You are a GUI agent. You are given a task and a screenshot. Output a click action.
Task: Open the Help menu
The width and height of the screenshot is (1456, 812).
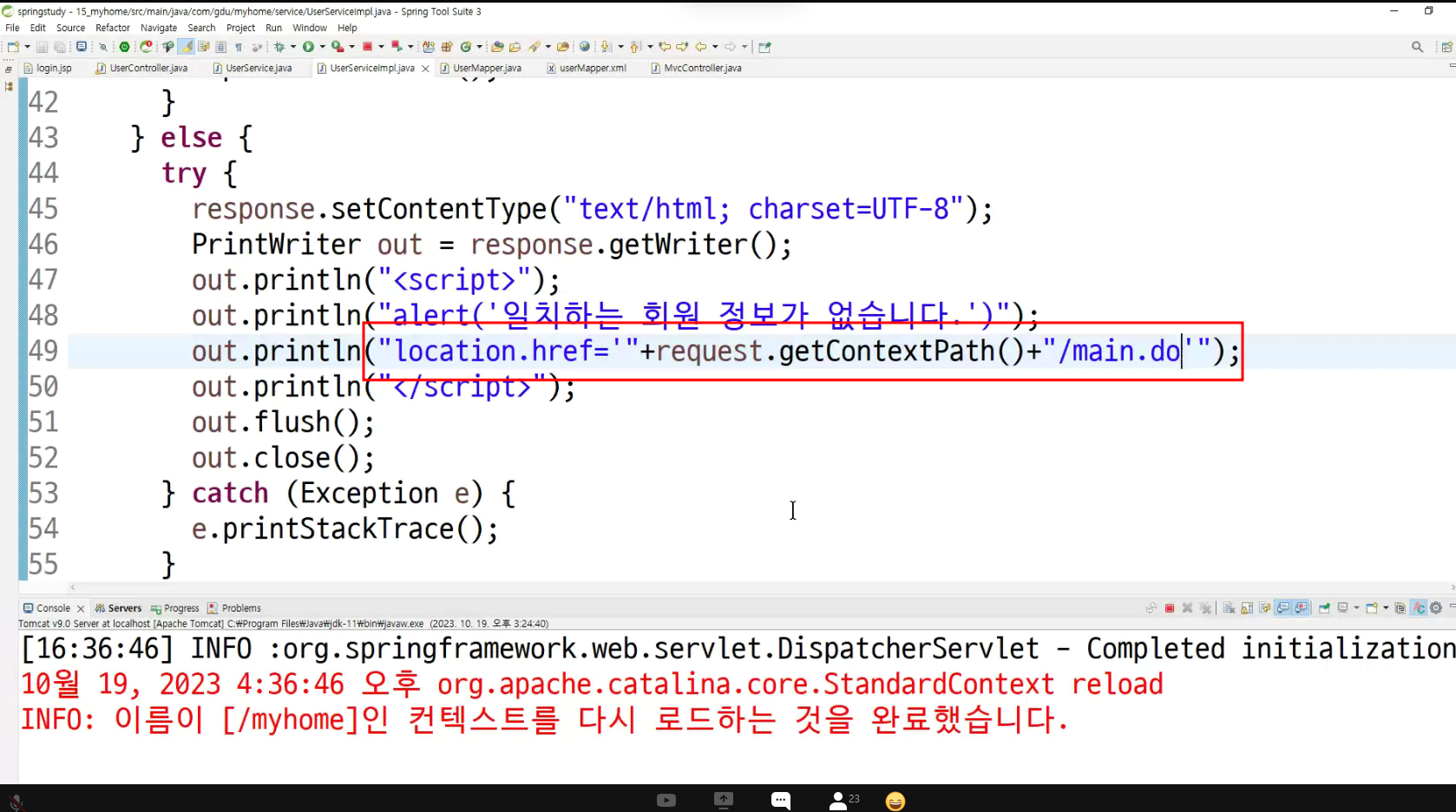click(x=347, y=28)
